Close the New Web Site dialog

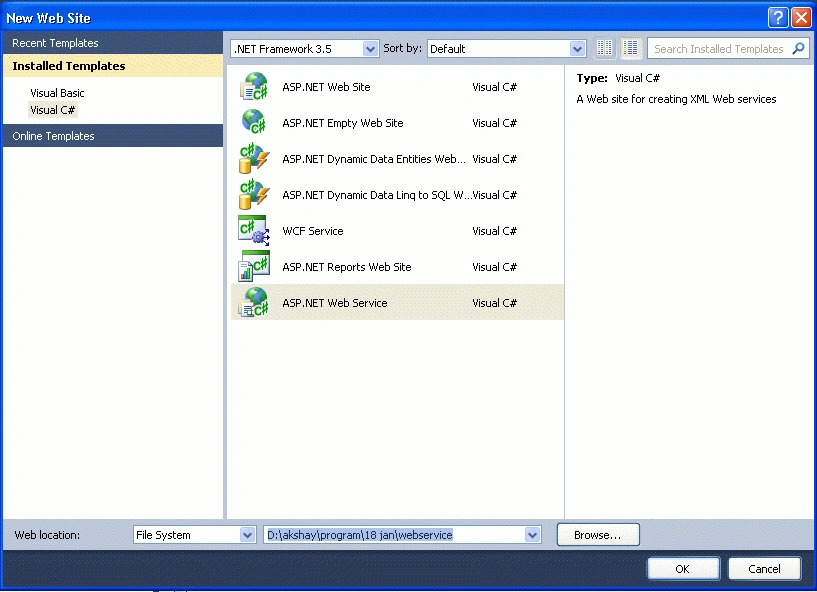[801, 18]
